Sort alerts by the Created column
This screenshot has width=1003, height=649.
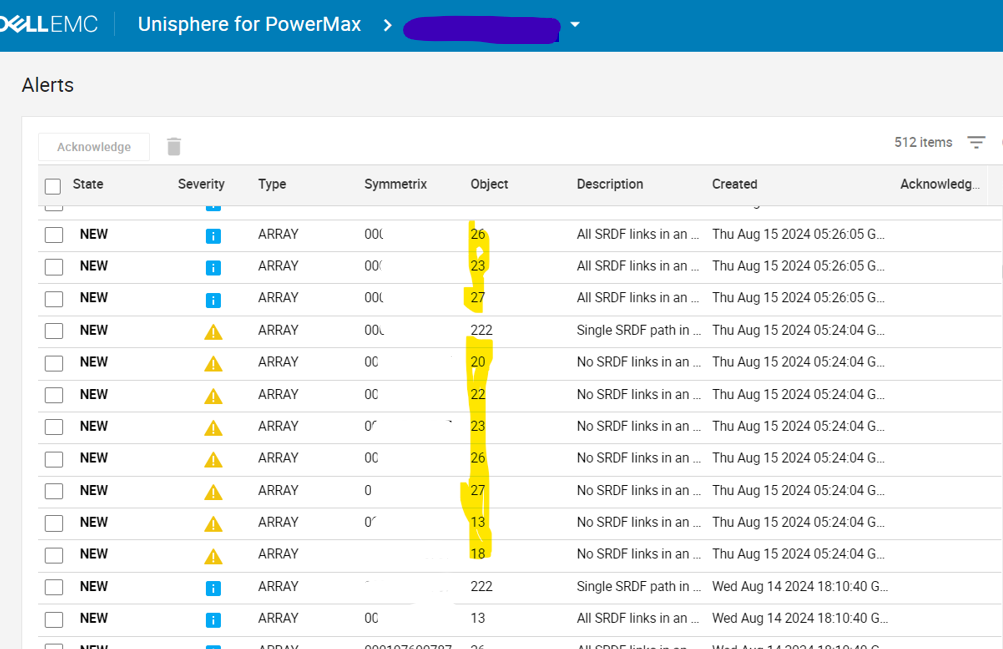click(x=734, y=184)
